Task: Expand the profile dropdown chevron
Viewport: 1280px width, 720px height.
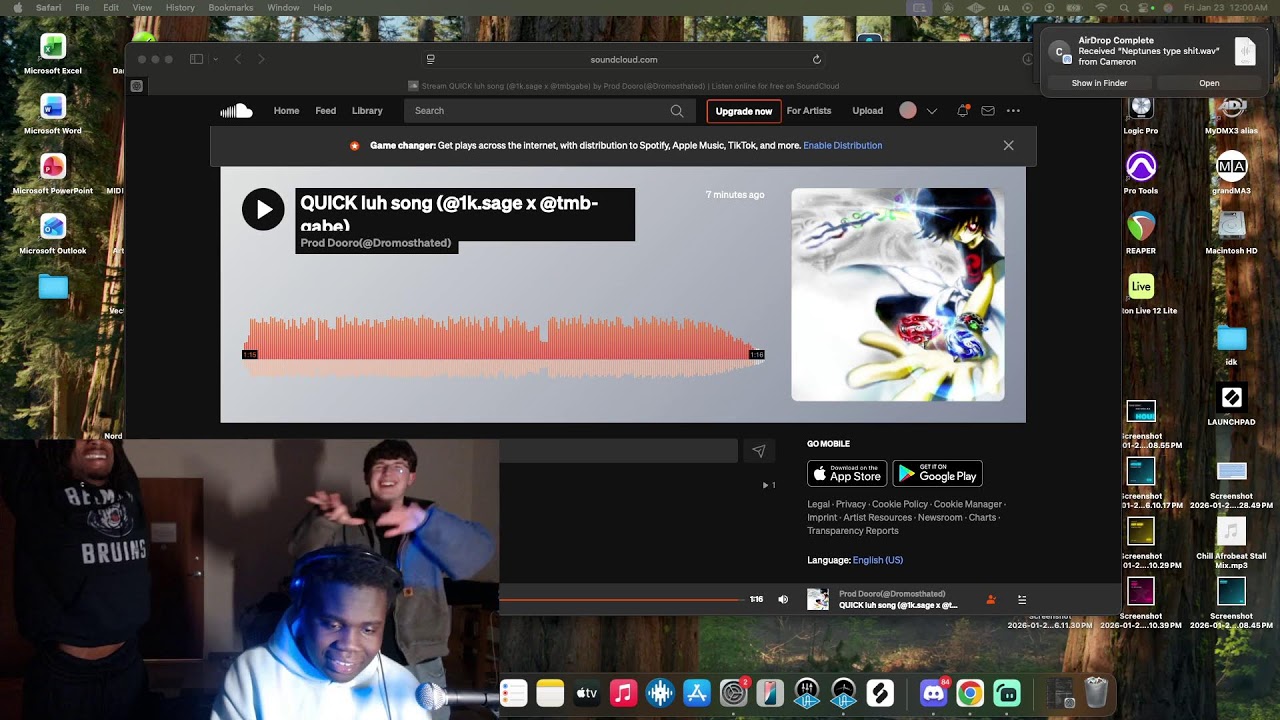Action: [x=932, y=111]
